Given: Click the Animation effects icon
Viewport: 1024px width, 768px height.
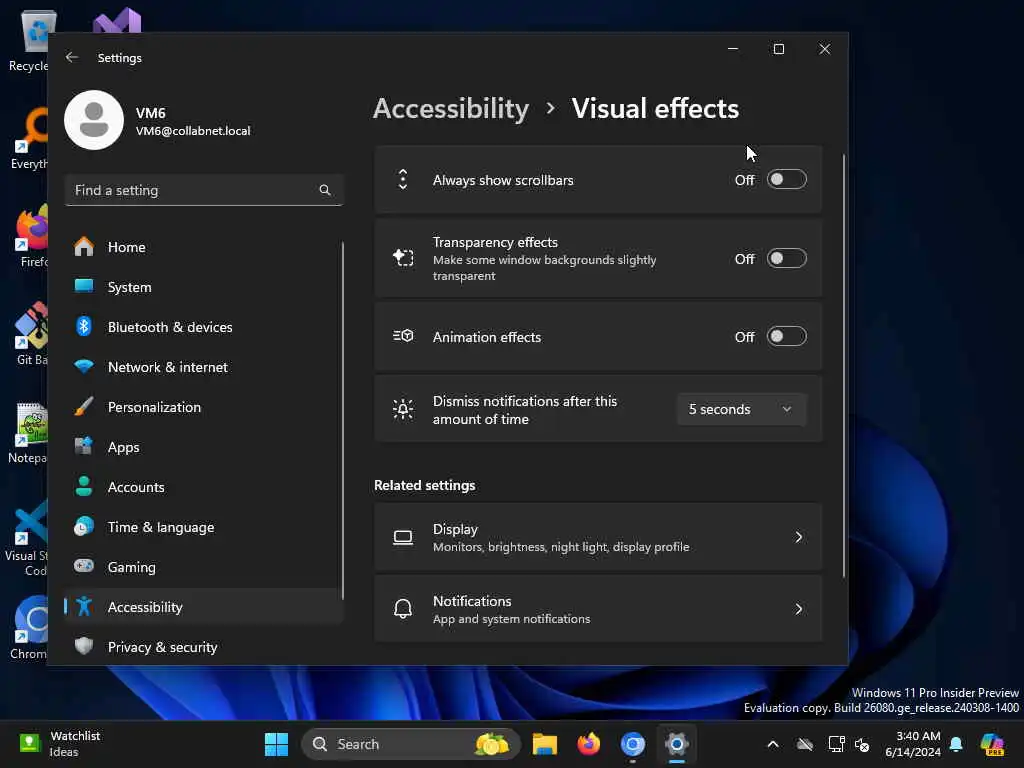Looking at the screenshot, I should [x=403, y=336].
